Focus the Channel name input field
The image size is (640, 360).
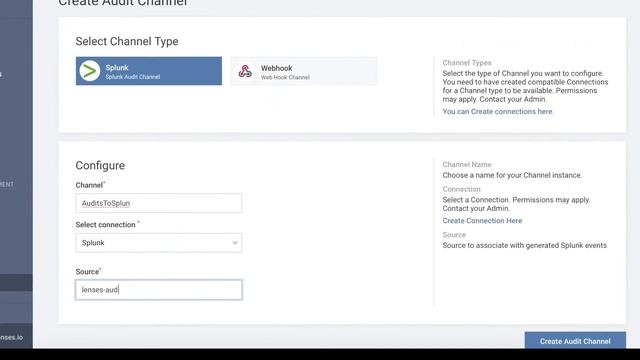pyautogui.click(x=159, y=203)
